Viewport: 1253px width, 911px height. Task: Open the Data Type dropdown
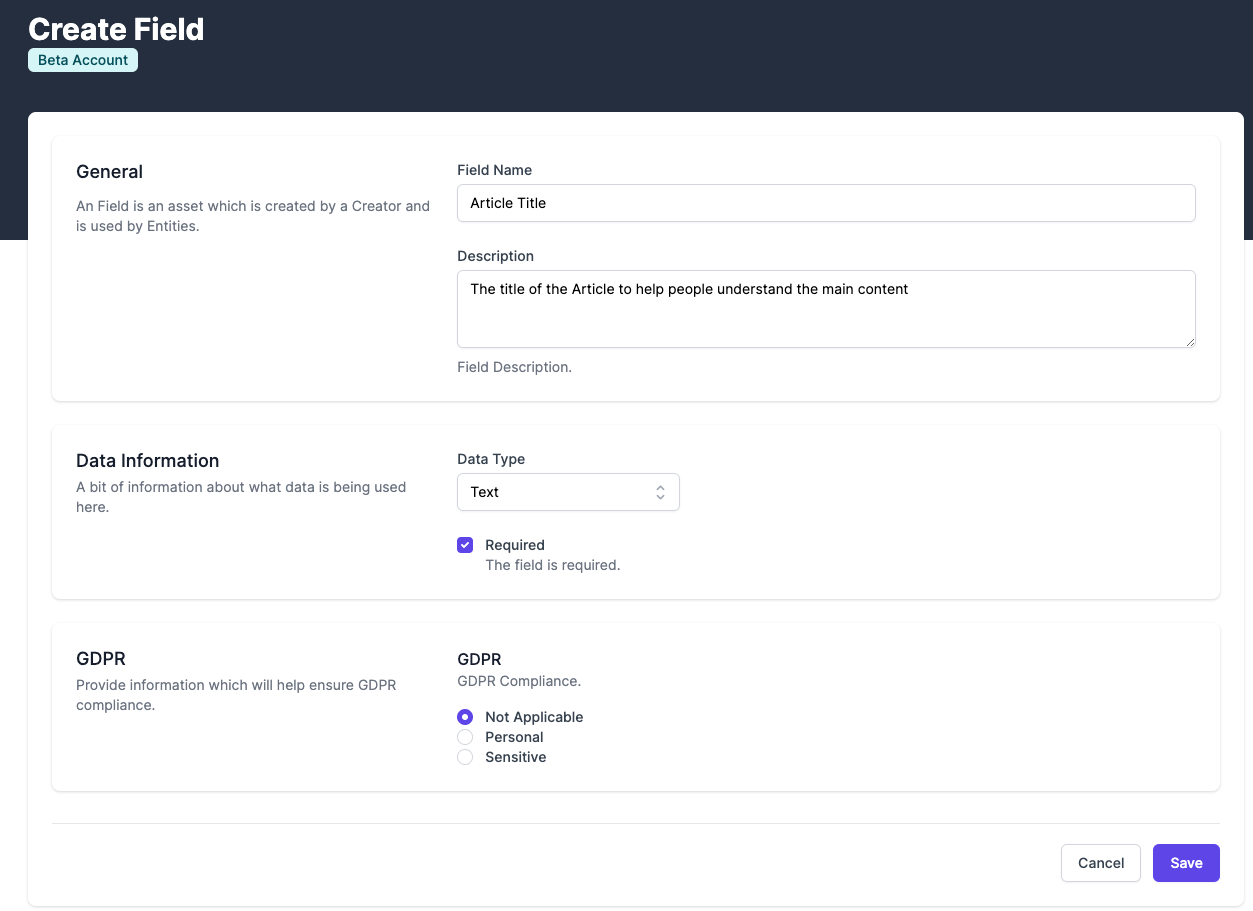pos(567,492)
